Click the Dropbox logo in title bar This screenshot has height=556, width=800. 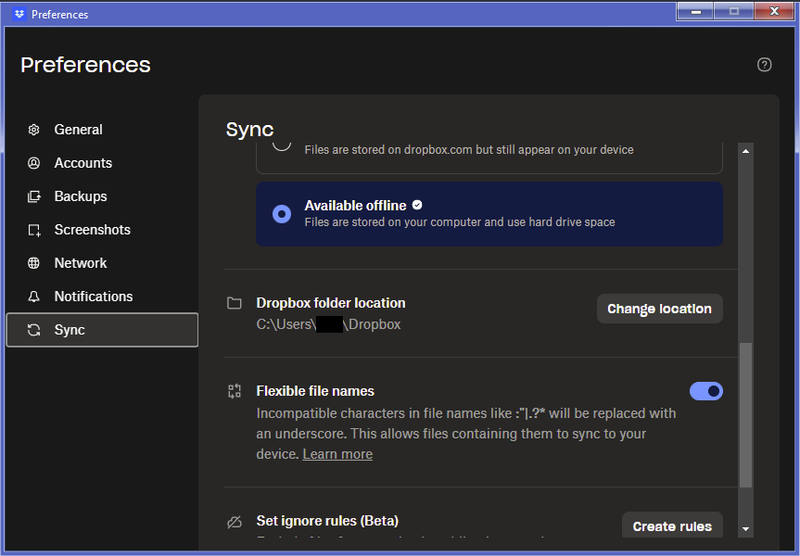tap(18, 14)
